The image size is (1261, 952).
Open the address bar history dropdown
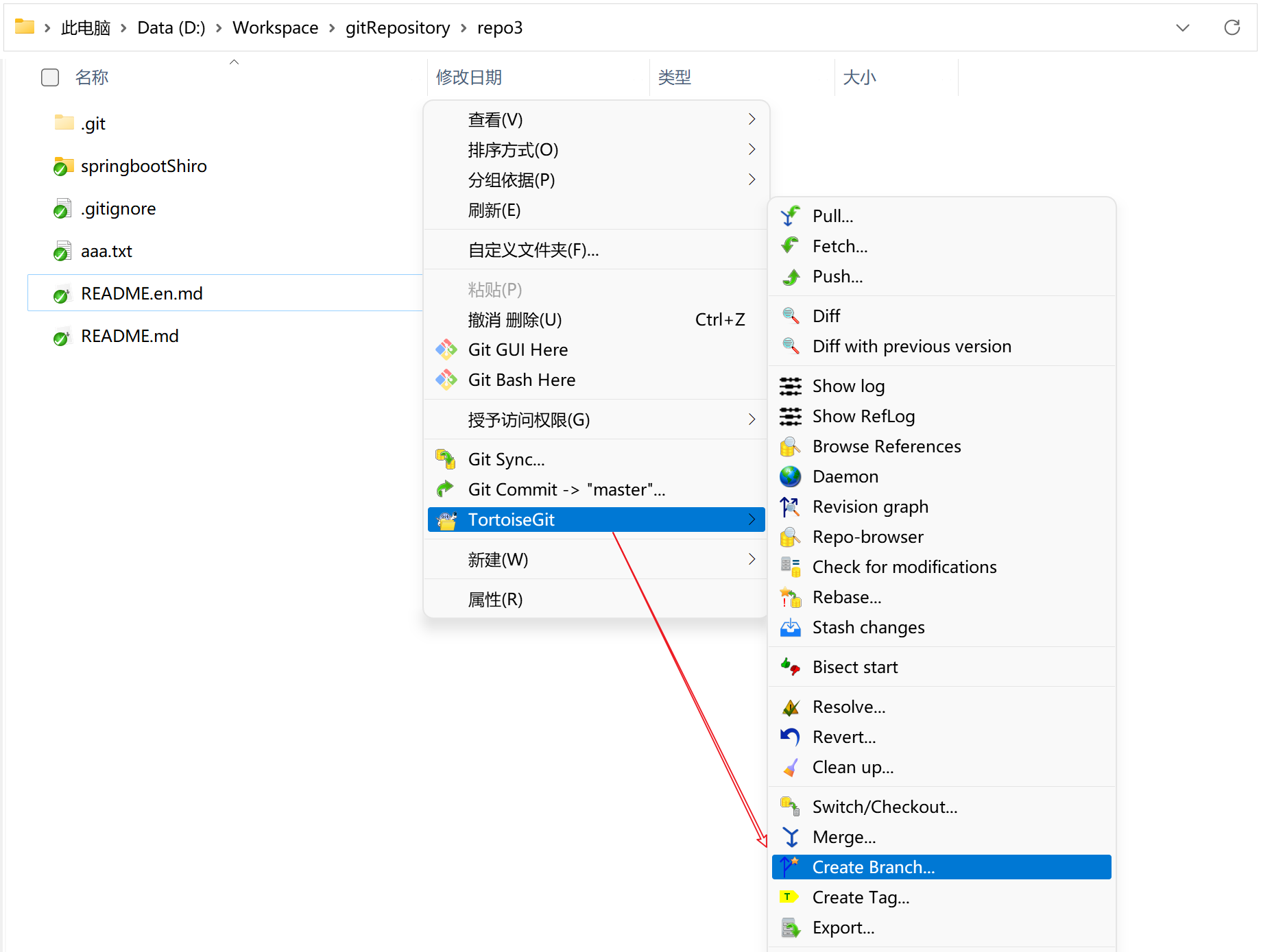point(1182,28)
